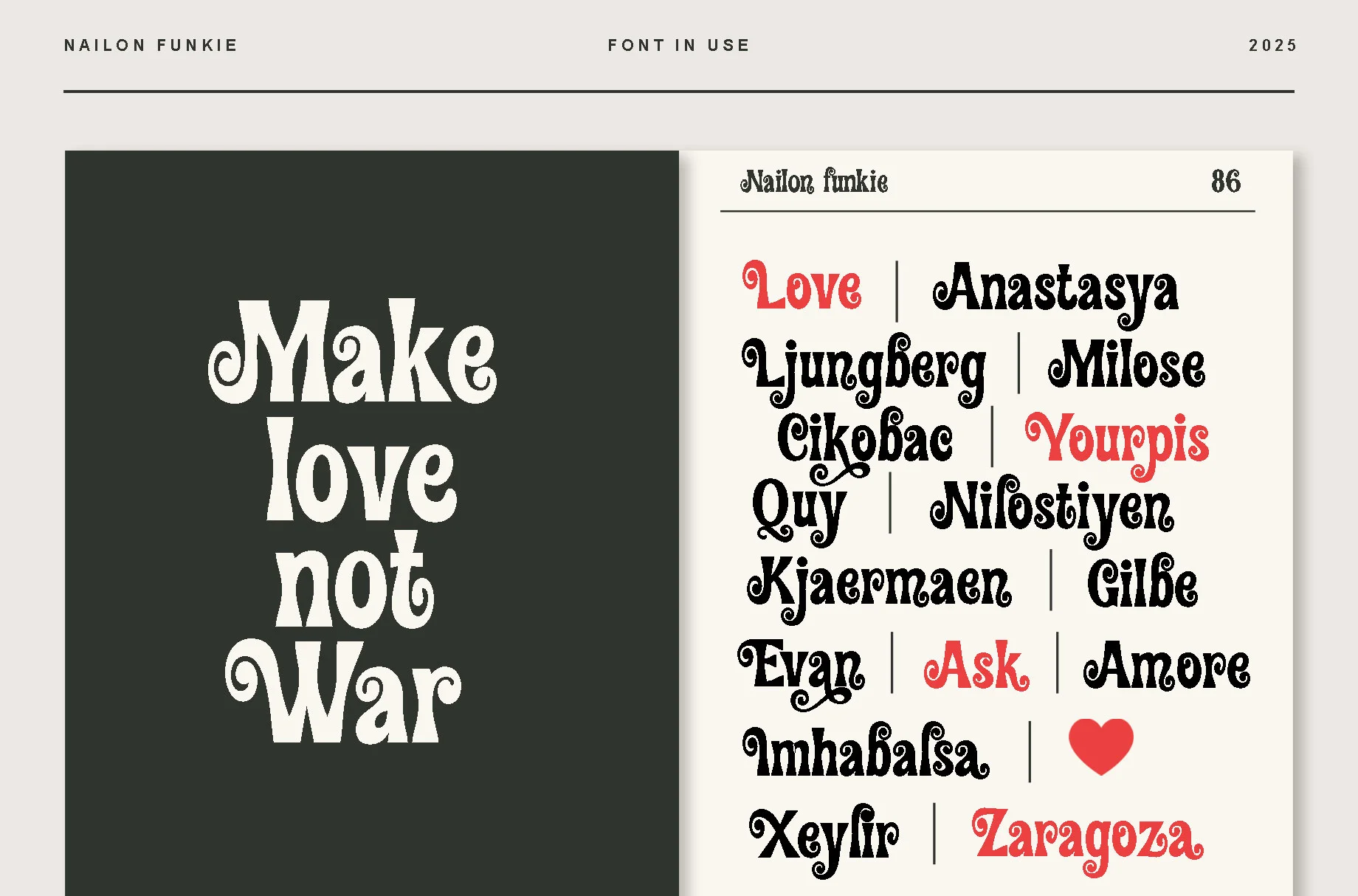
Task: Click the word 'Kjaermaen'
Action: pyautogui.click(x=880, y=584)
